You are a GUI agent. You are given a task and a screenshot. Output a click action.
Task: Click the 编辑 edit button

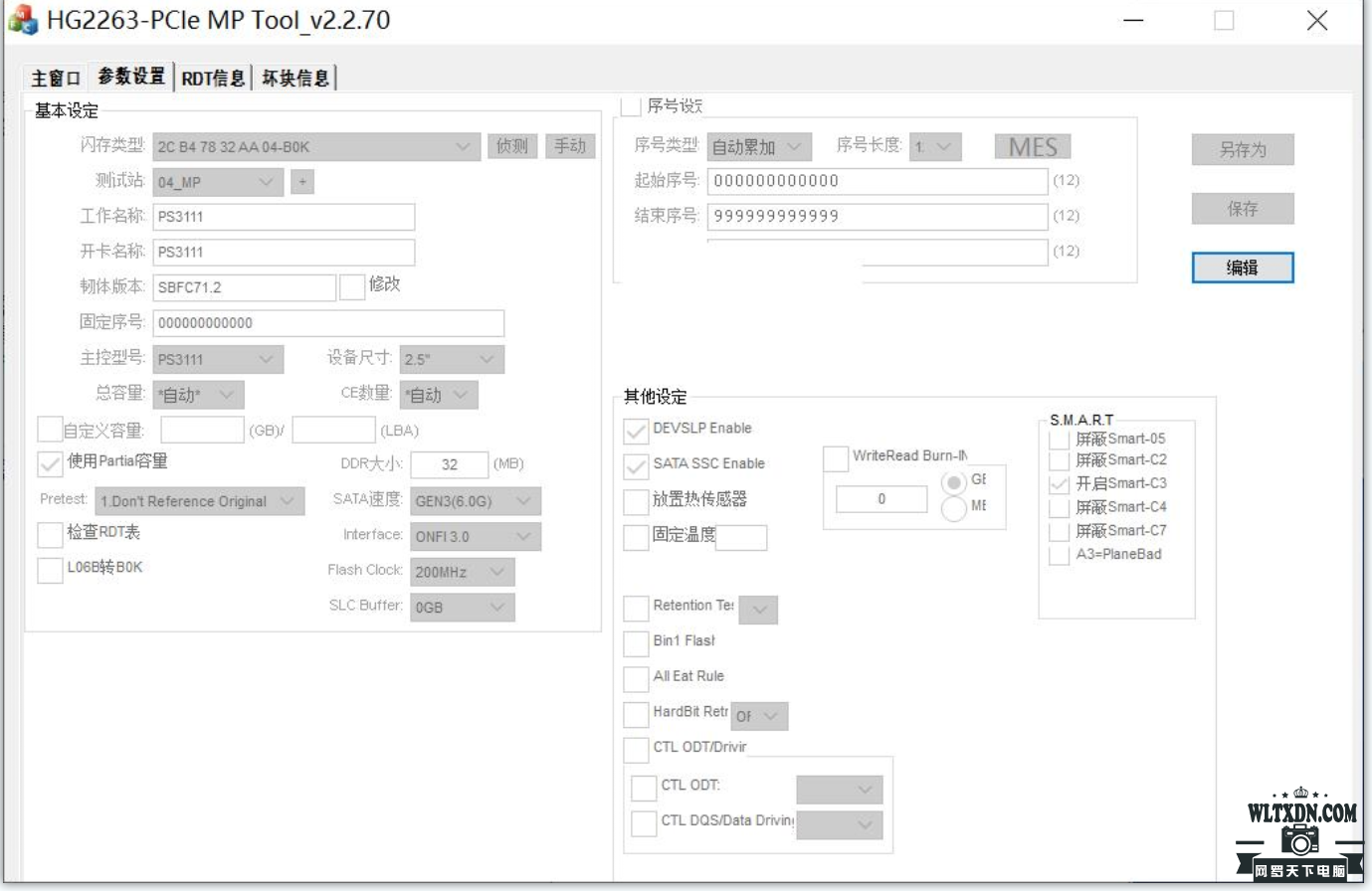[1243, 267]
